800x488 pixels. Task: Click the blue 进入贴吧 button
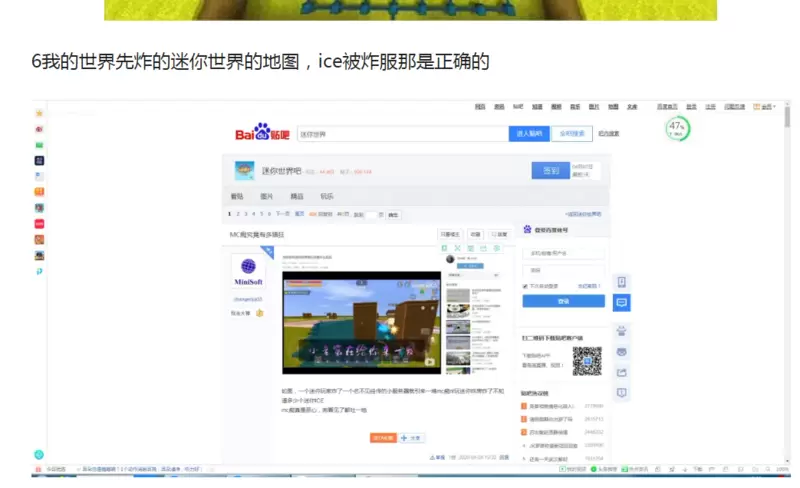coord(529,134)
